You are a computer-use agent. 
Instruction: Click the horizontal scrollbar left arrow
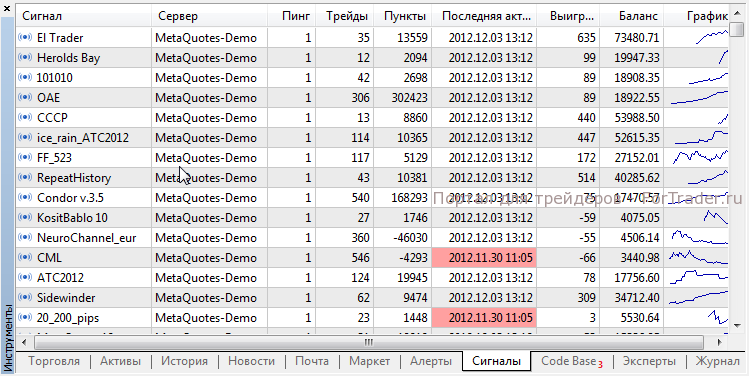point(24,342)
